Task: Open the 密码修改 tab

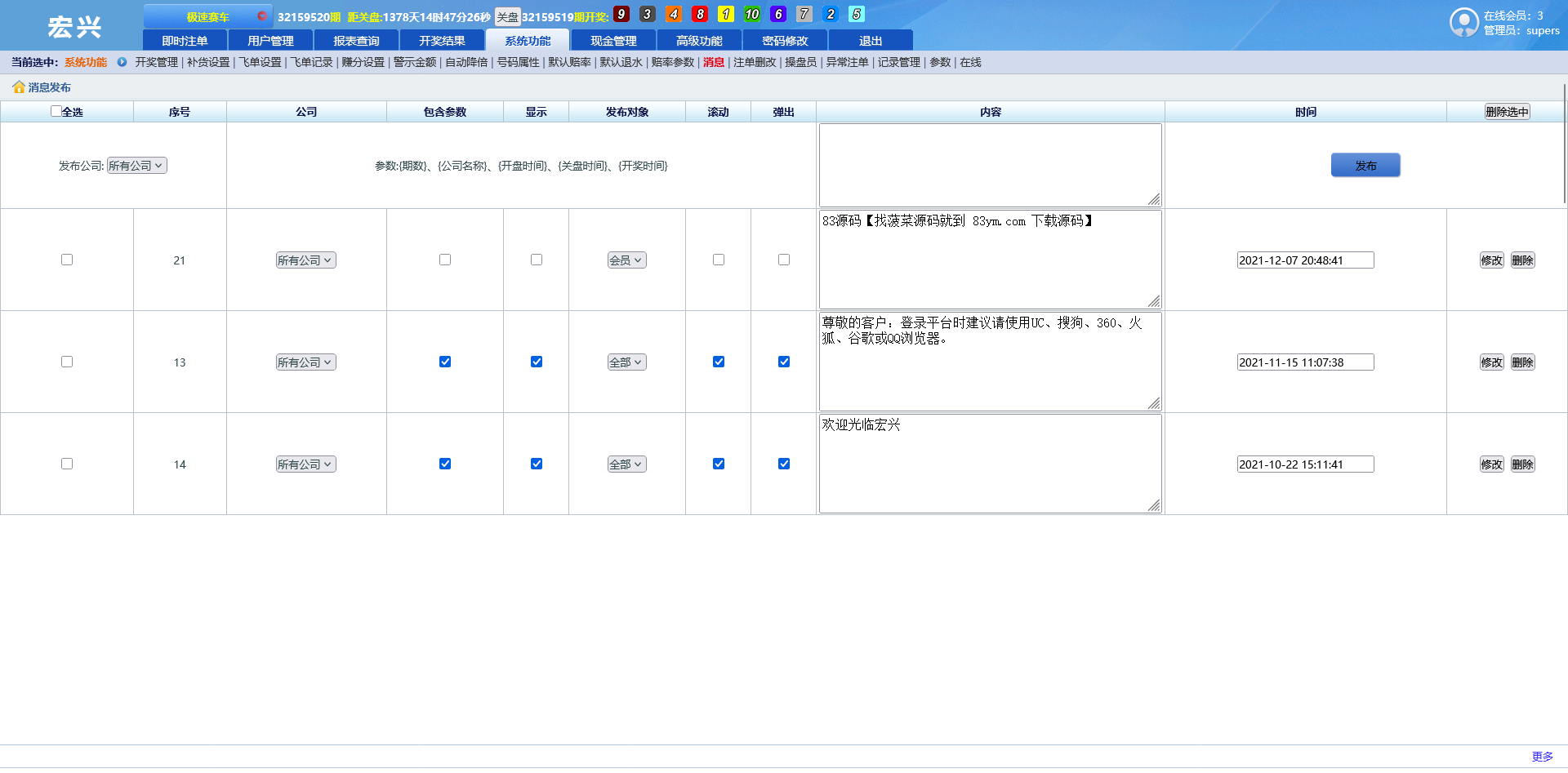Action: click(785, 40)
